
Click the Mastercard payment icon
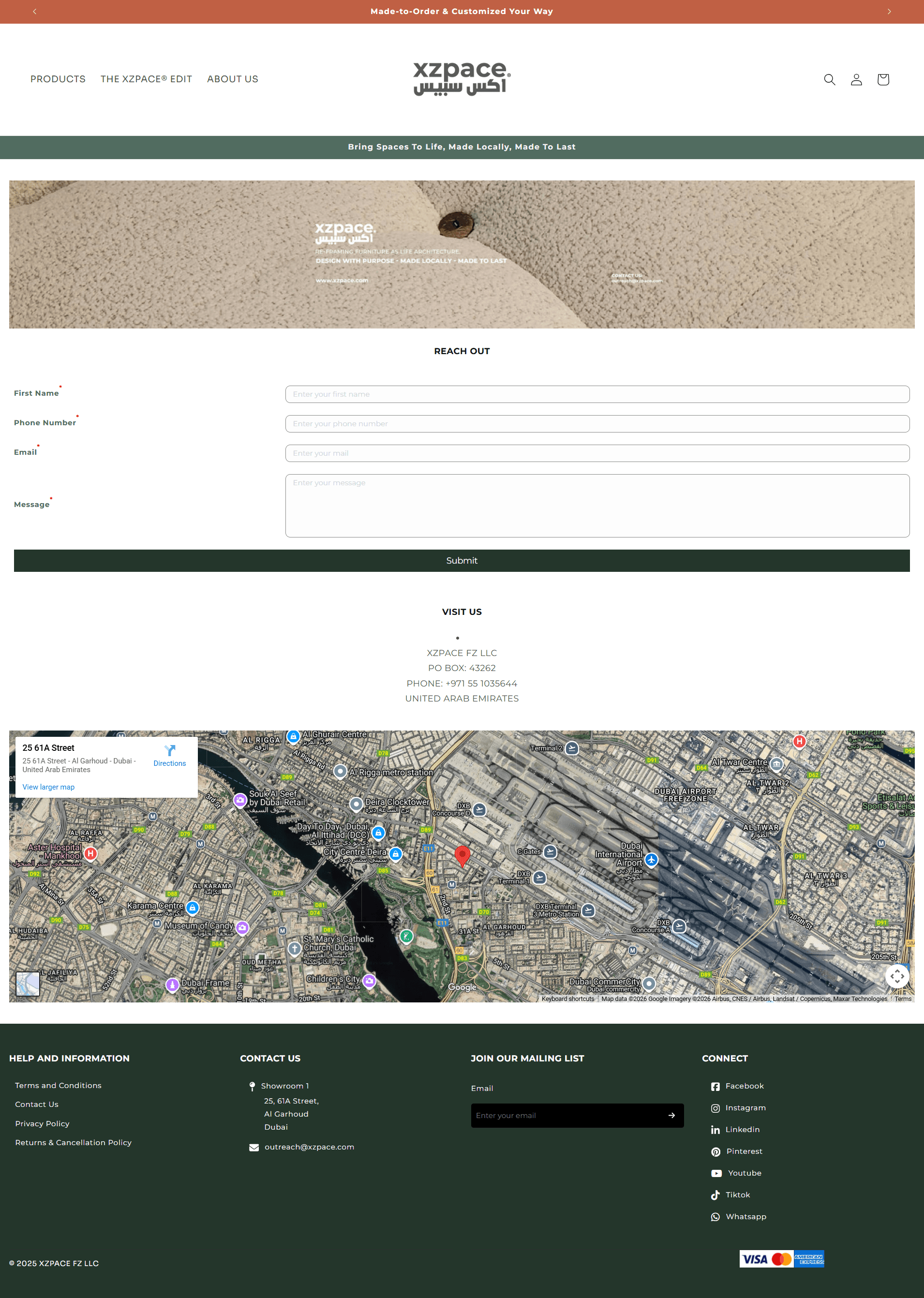click(782, 1259)
